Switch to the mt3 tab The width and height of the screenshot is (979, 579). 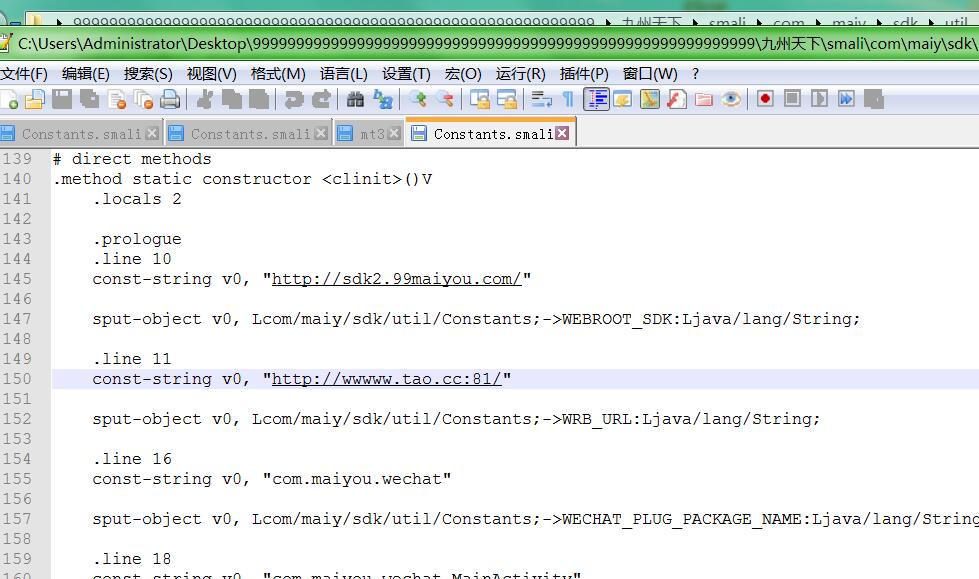(371, 133)
